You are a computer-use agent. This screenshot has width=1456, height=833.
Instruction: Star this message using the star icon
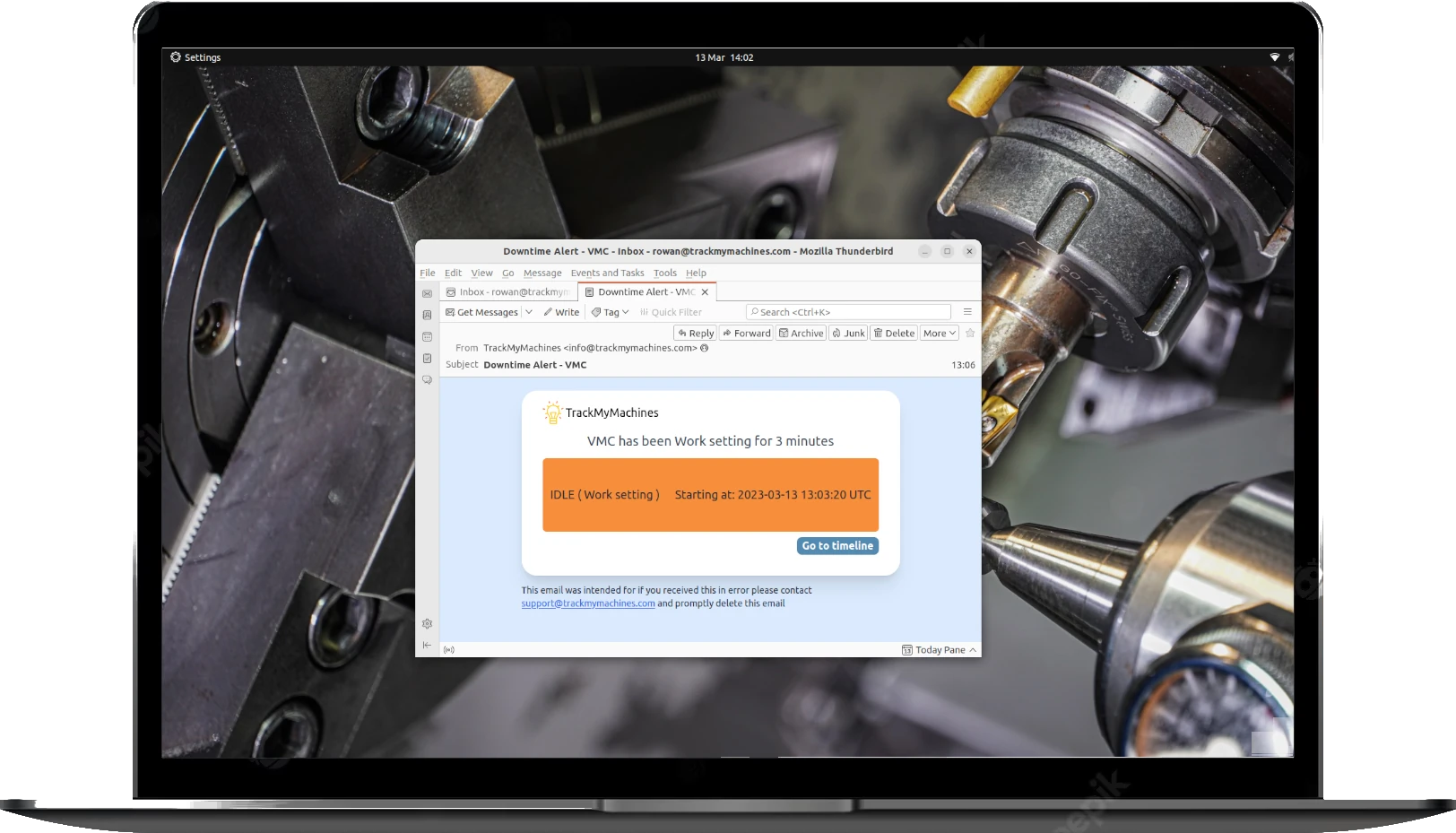[970, 333]
